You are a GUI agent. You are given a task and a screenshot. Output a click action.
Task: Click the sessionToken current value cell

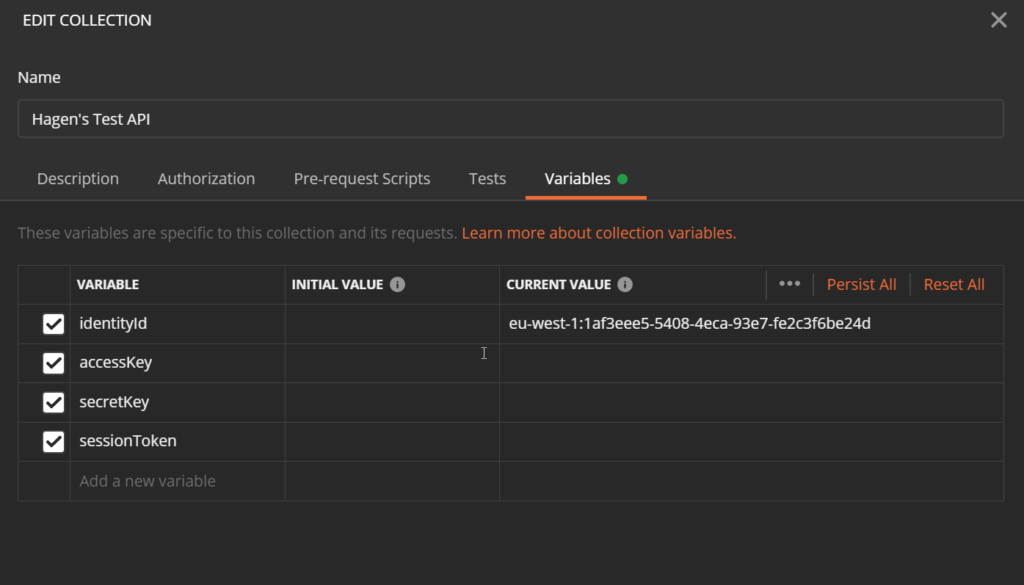[x=750, y=441]
